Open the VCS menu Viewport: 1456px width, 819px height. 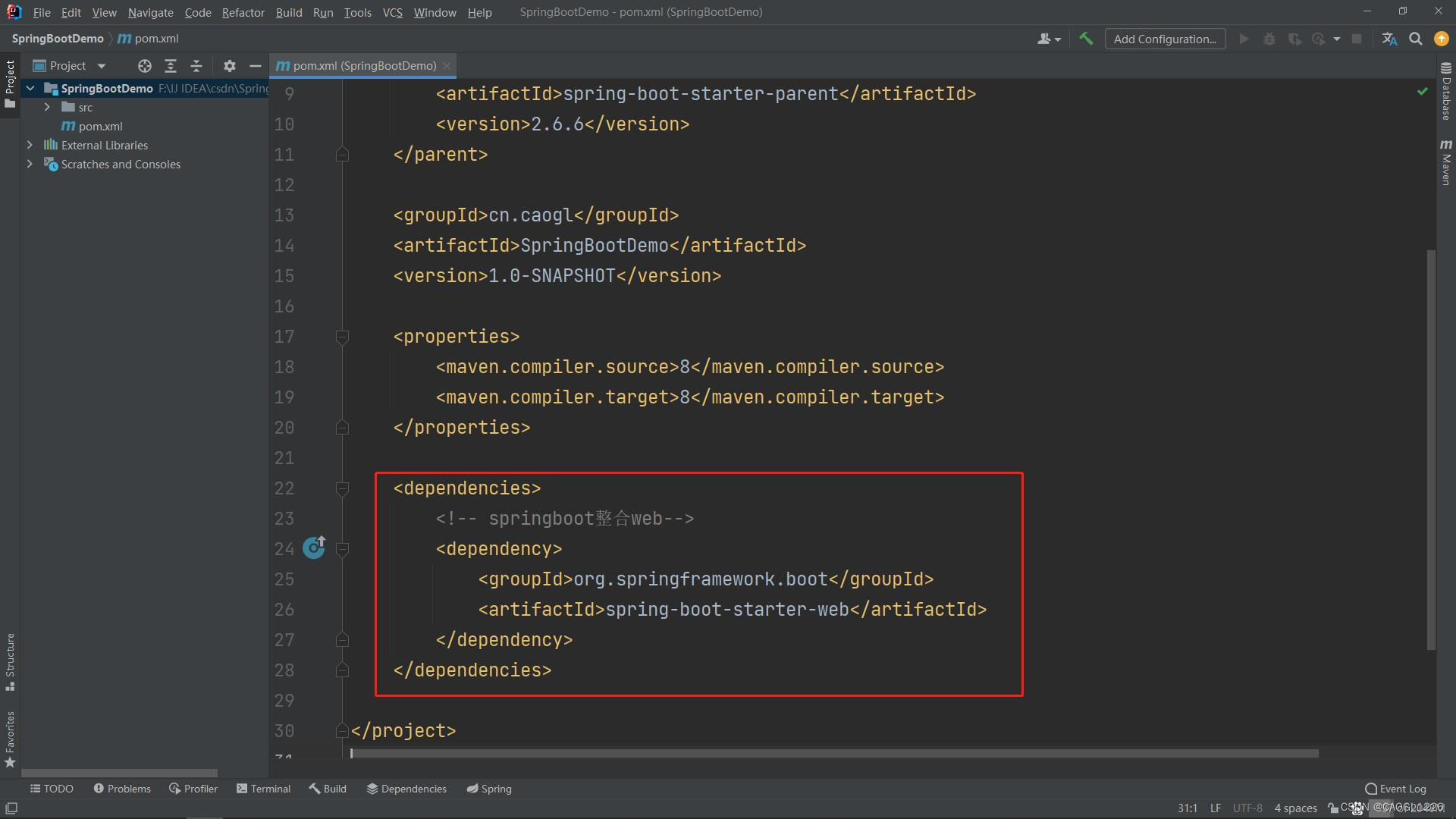point(392,12)
